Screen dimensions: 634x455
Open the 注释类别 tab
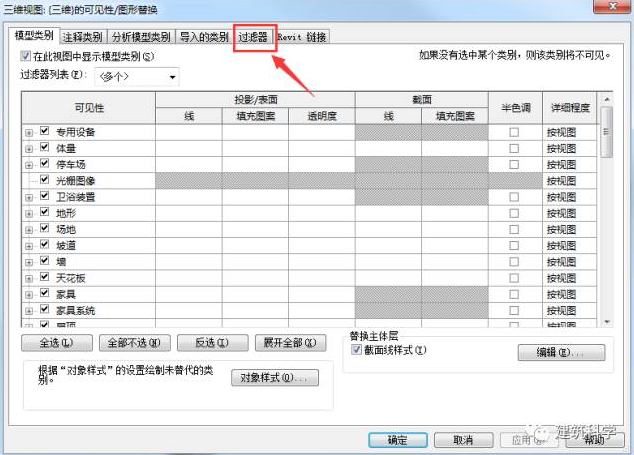coord(83,38)
